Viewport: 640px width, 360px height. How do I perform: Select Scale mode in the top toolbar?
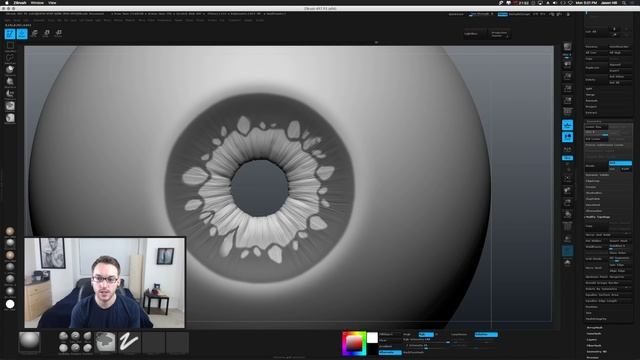coord(47,33)
